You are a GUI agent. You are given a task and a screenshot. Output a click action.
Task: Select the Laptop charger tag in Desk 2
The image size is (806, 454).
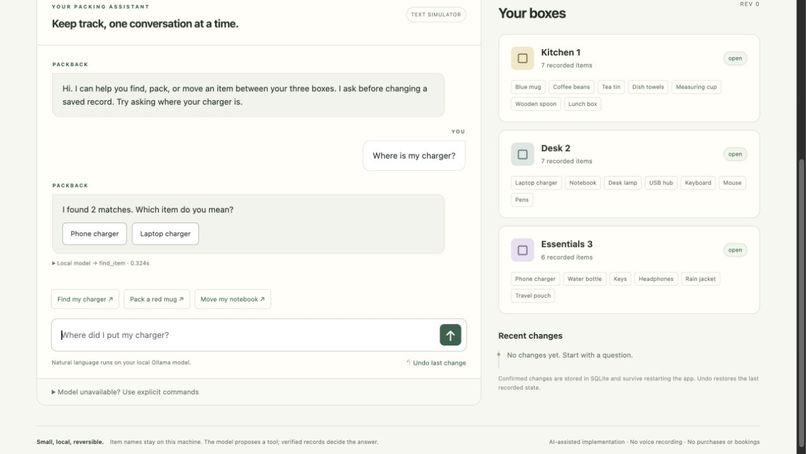click(536, 183)
